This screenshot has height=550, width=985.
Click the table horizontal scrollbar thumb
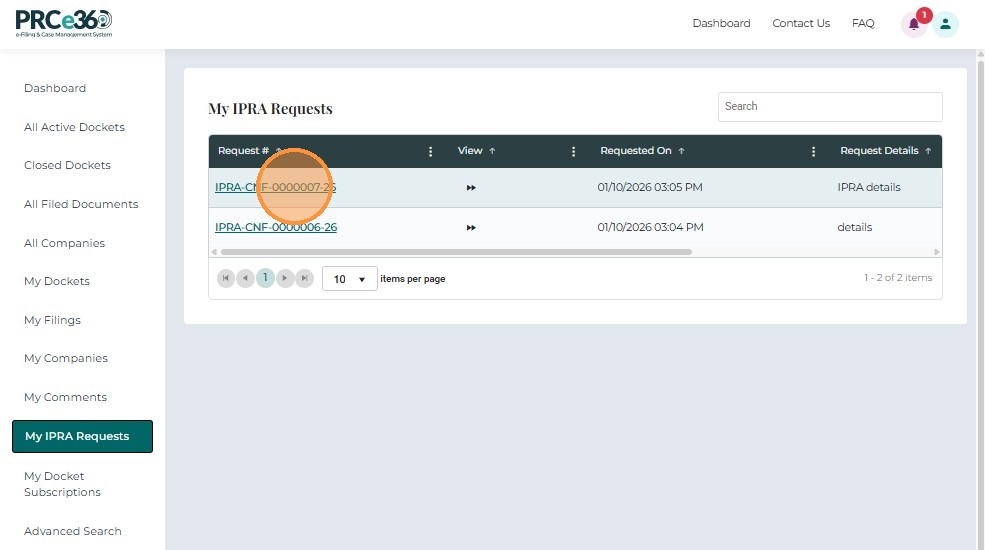coord(456,252)
